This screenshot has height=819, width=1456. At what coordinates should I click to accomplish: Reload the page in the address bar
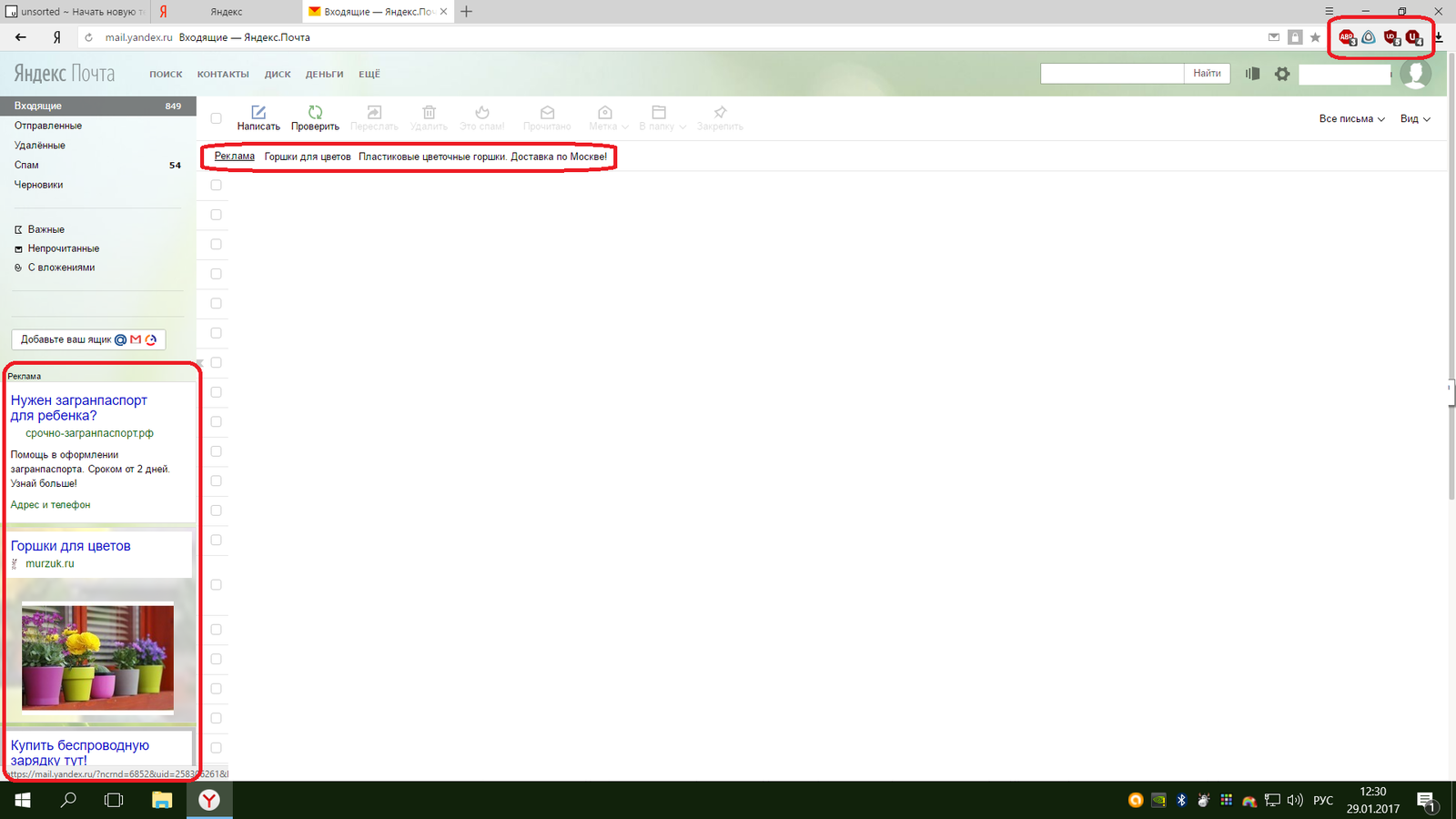[x=88, y=37]
